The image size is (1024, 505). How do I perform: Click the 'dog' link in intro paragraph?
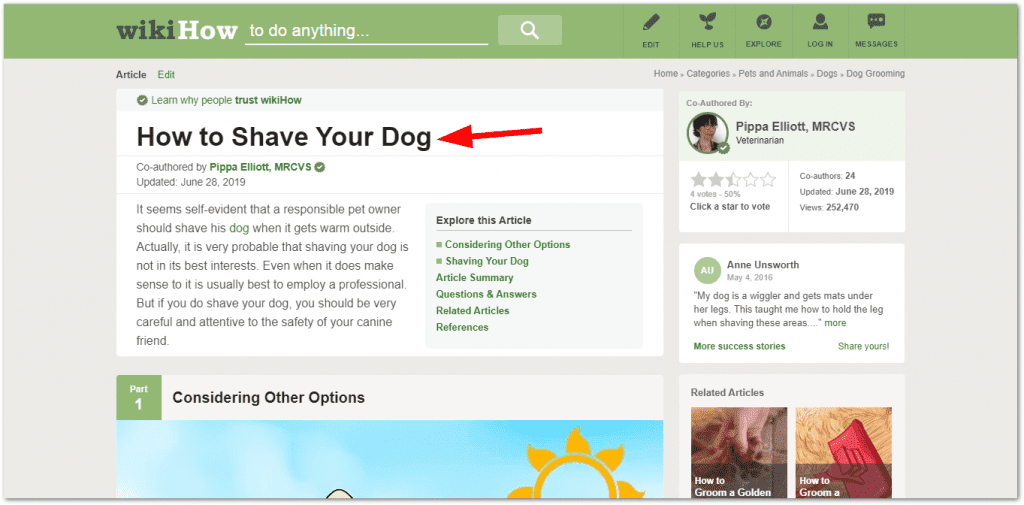pos(239,229)
